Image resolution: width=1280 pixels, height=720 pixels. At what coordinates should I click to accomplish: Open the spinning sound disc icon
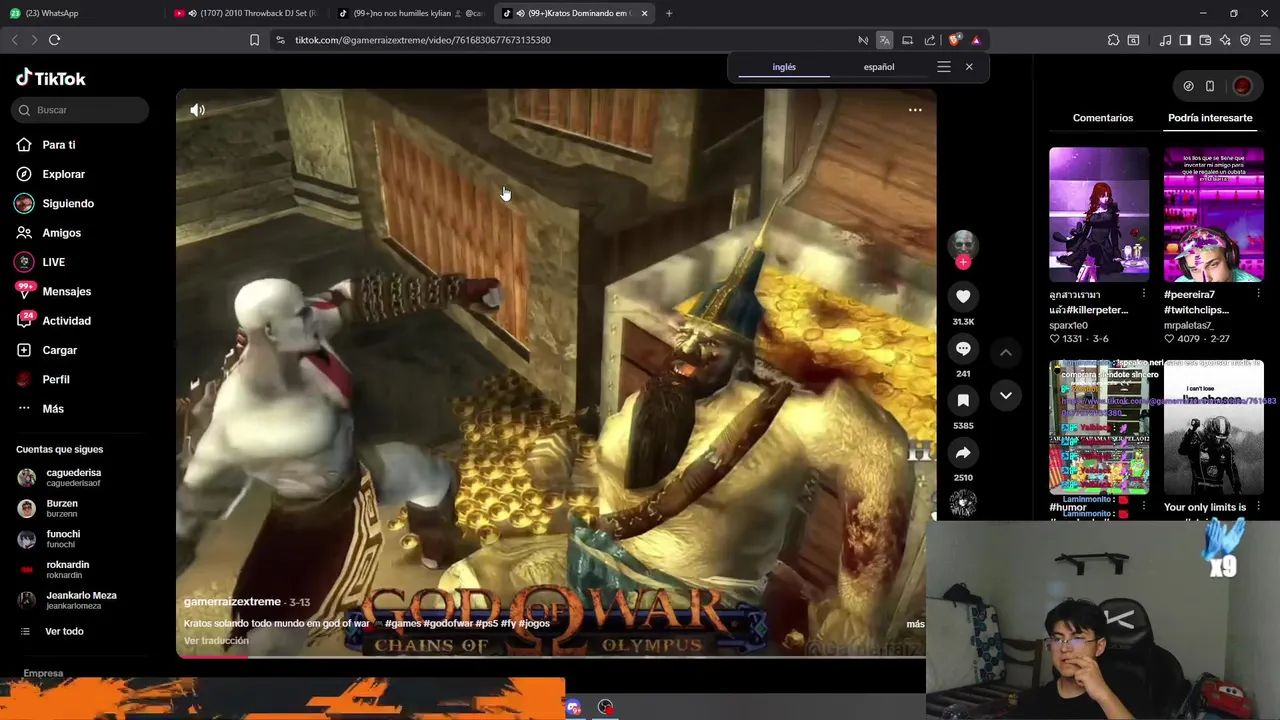coord(963,504)
